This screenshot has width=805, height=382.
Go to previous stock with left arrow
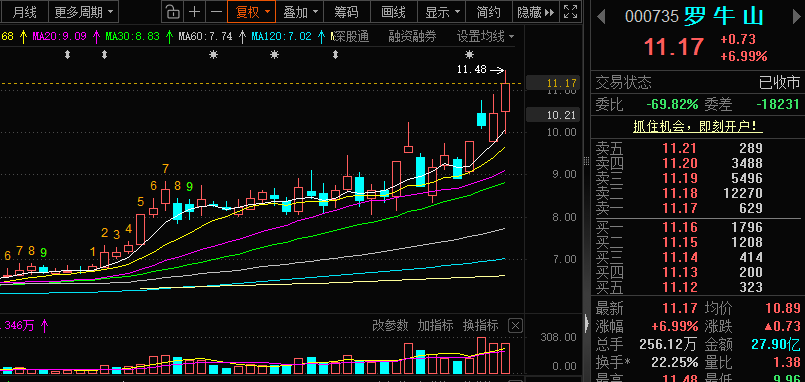pos(602,17)
